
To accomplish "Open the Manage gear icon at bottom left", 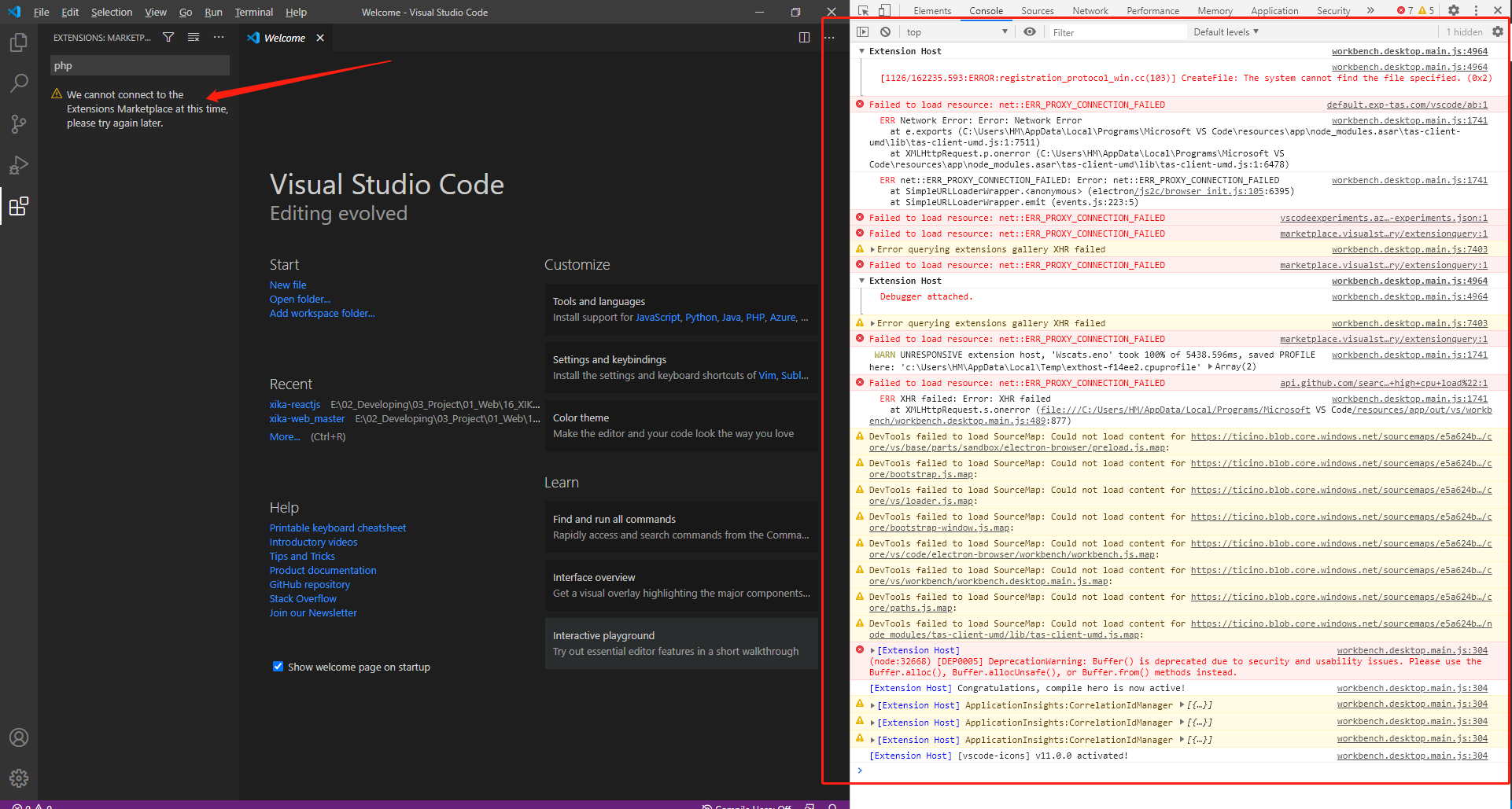I will coord(19,778).
